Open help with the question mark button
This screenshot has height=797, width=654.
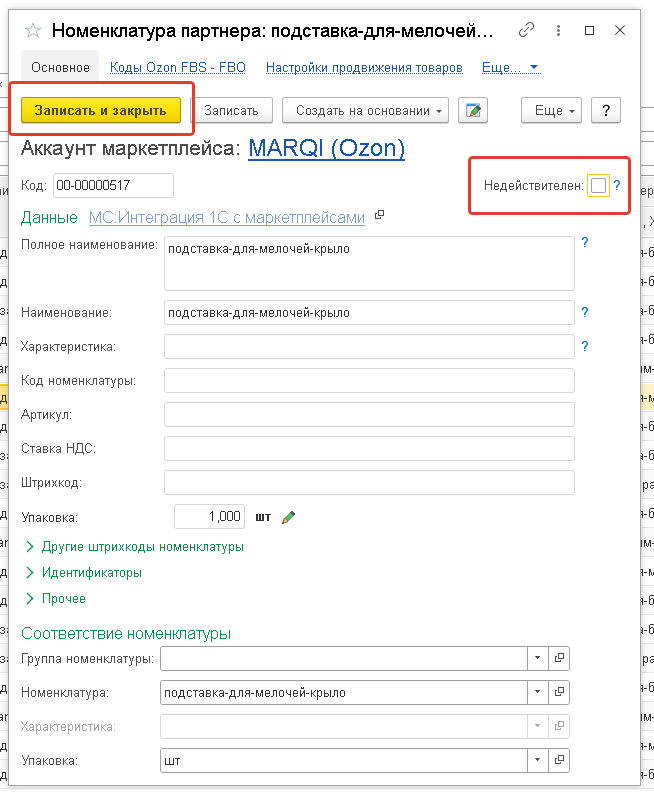coord(606,110)
